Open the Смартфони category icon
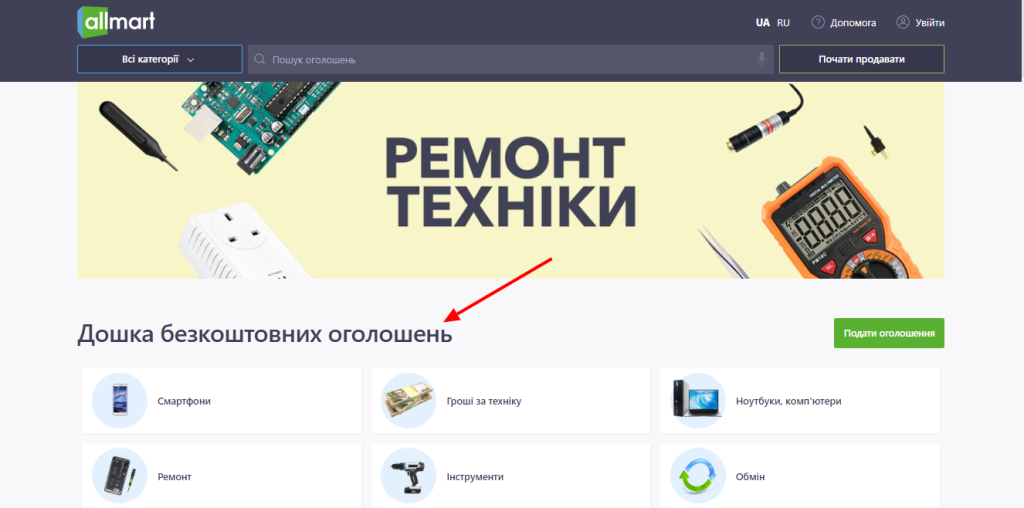This screenshot has width=1024, height=508. tap(120, 400)
